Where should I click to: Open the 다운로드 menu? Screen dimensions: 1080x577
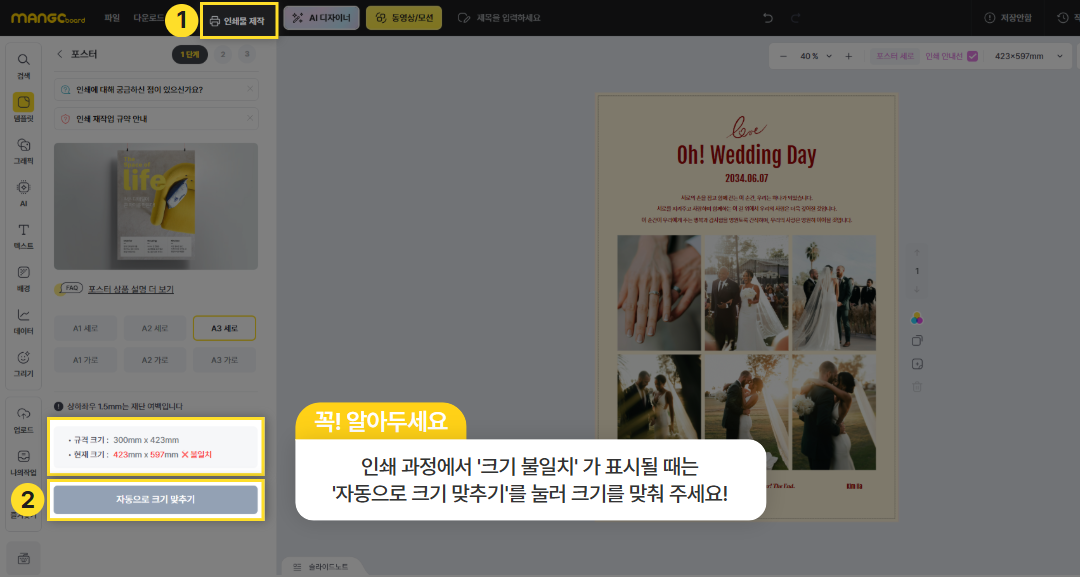coord(148,18)
